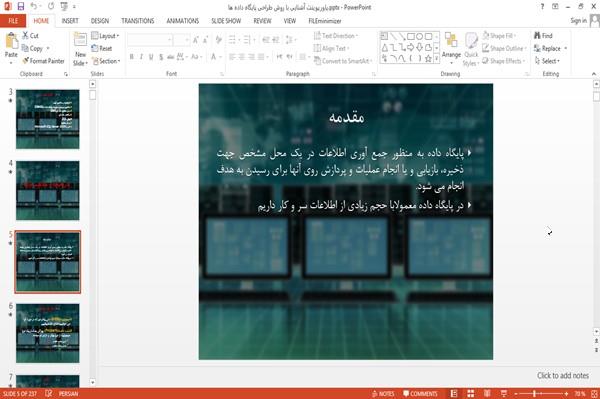
Task: Toggle the Comments pane in status bar
Action: [x=420, y=394]
